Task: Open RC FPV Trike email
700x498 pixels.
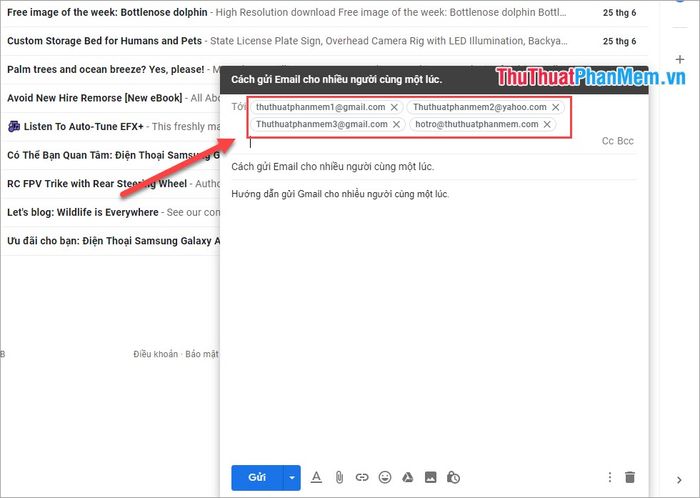Action: point(111,184)
